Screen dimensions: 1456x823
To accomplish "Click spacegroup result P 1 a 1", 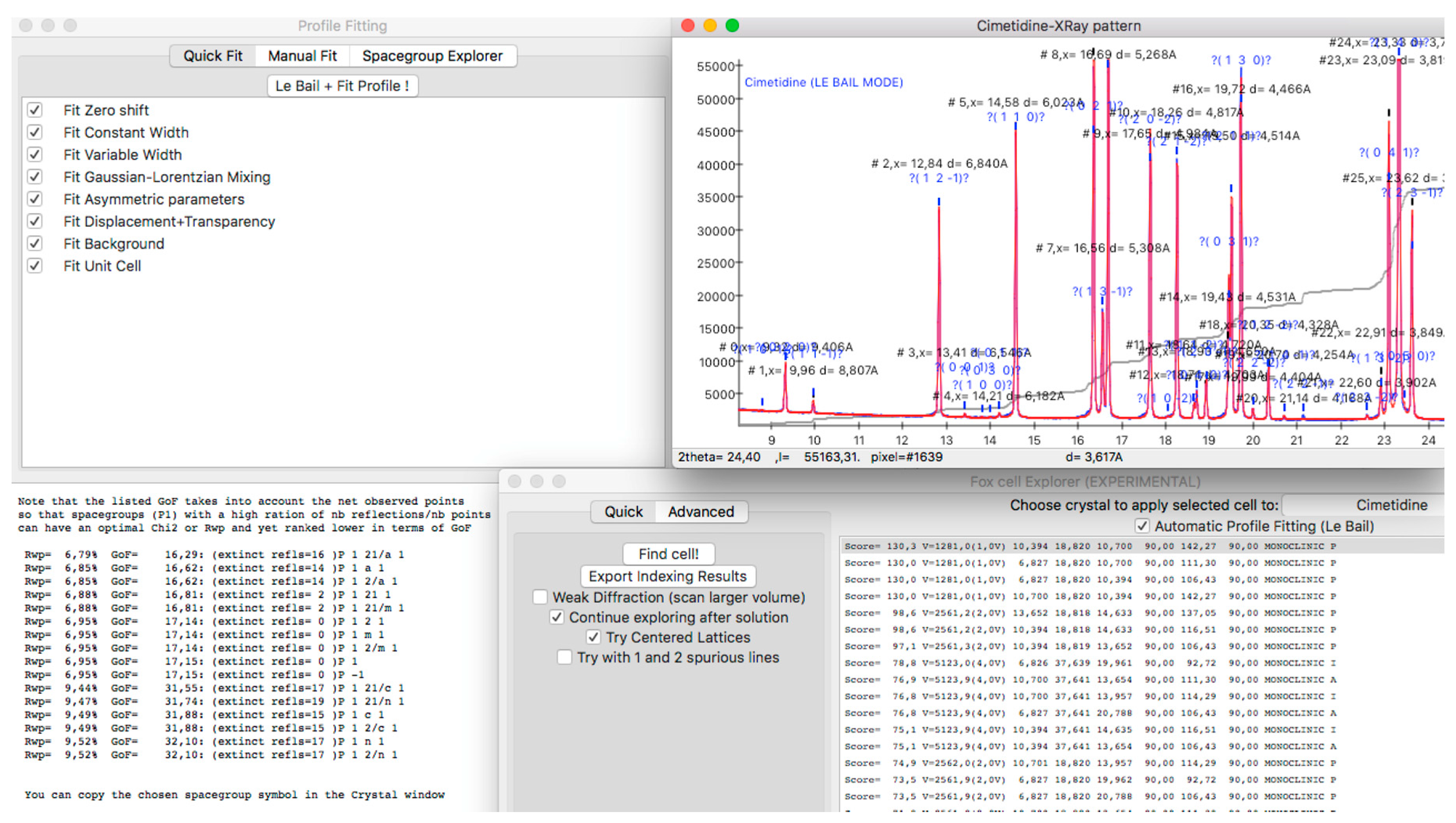I will 205,567.
